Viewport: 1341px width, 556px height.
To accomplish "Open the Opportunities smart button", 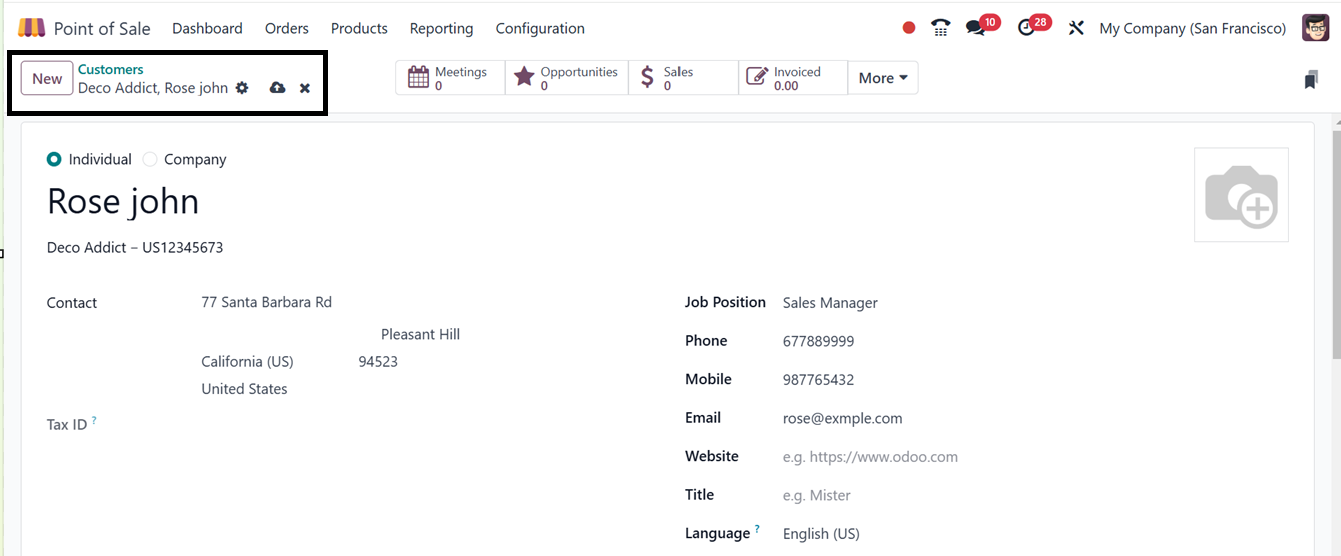I will click(x=567, y=78).
